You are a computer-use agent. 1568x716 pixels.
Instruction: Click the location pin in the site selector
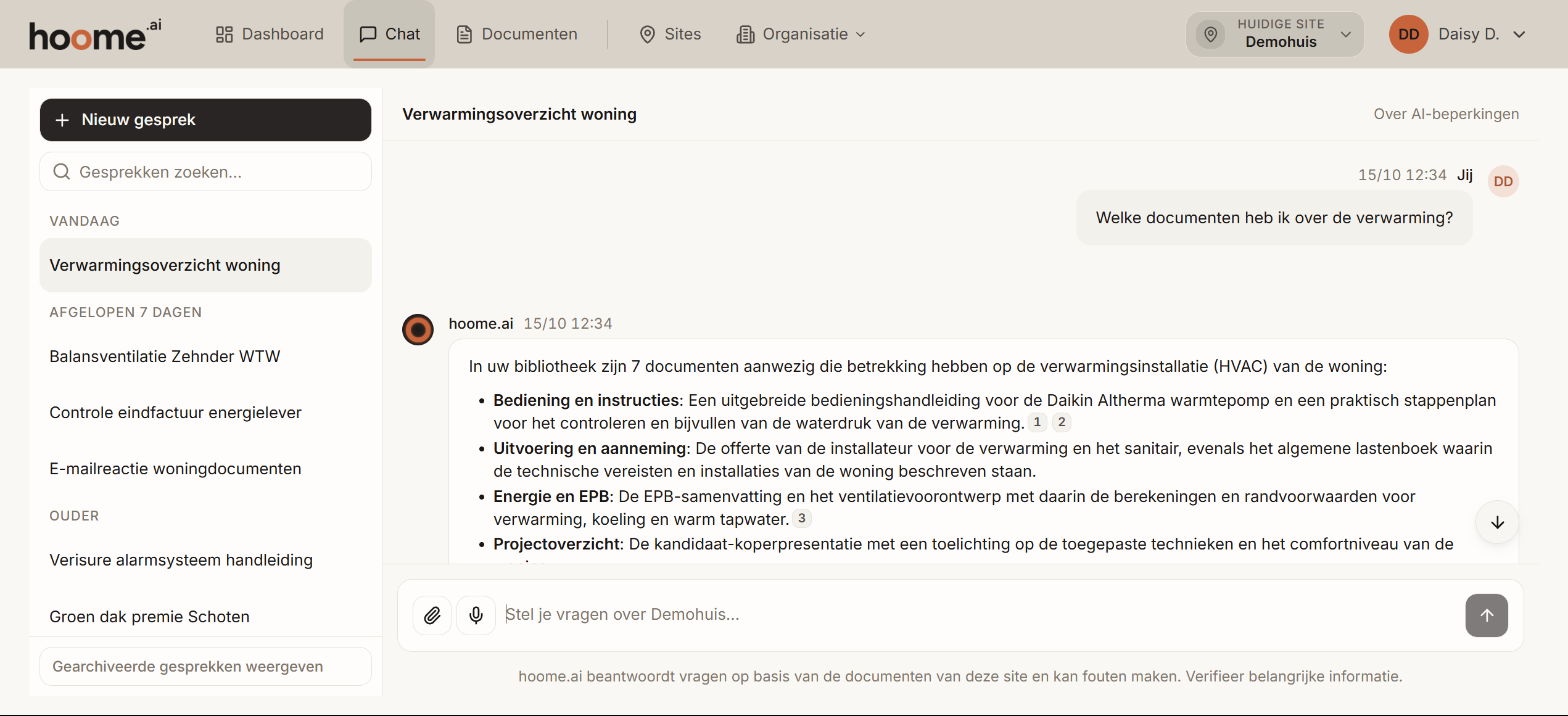point(1211,34)
